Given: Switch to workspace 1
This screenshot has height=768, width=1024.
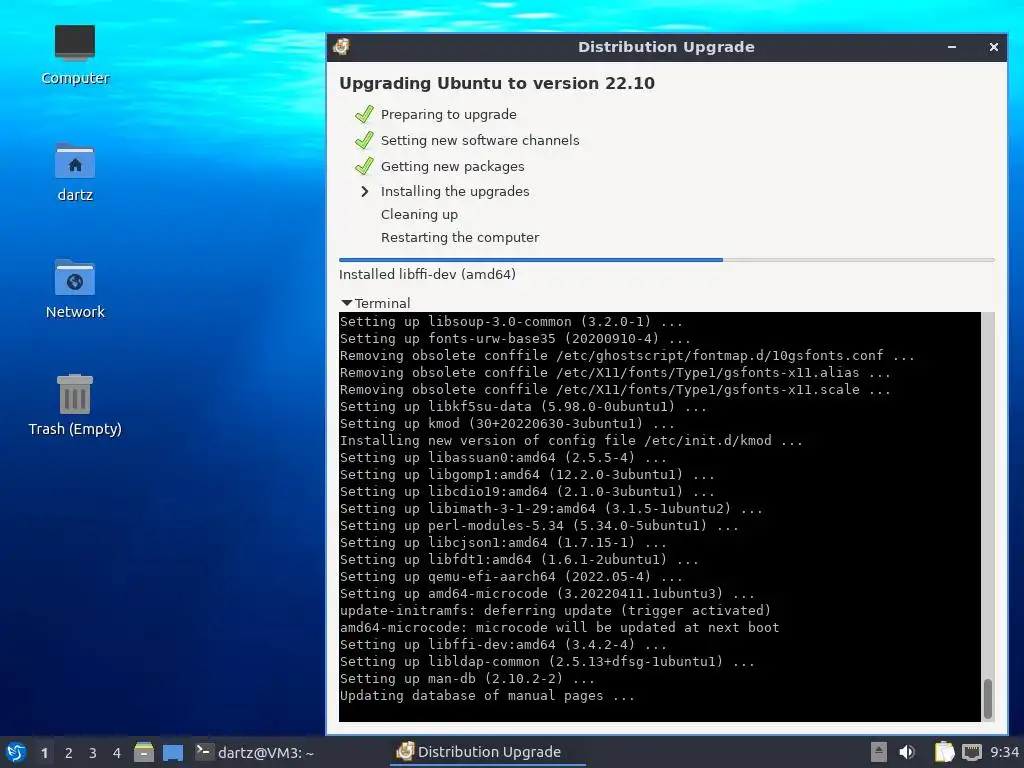Looking at the screenshot, I should point(44,753).
